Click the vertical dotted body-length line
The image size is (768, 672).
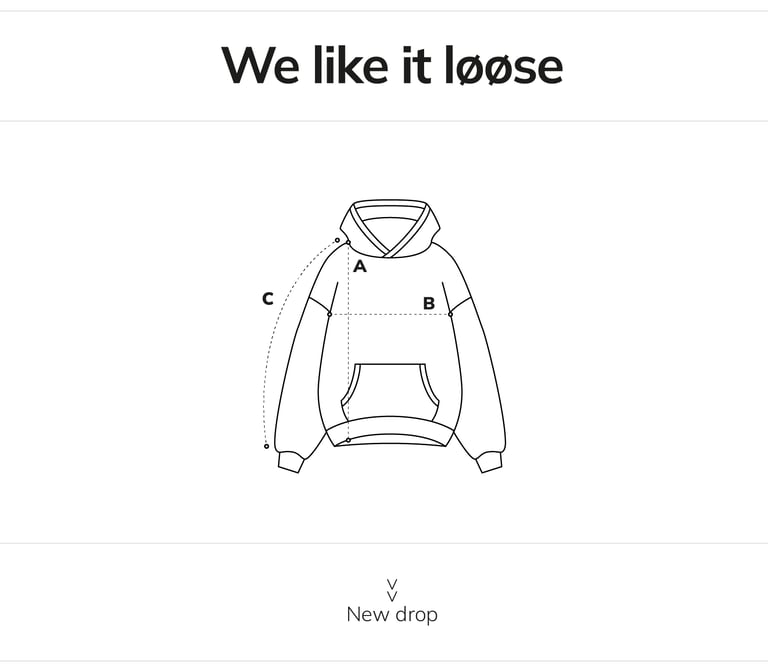coord(348,341)
